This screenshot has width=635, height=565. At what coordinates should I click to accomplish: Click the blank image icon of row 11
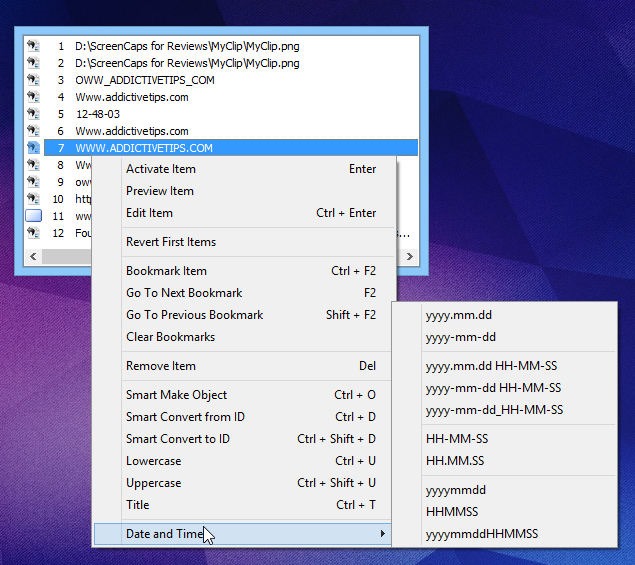[33, 215]
